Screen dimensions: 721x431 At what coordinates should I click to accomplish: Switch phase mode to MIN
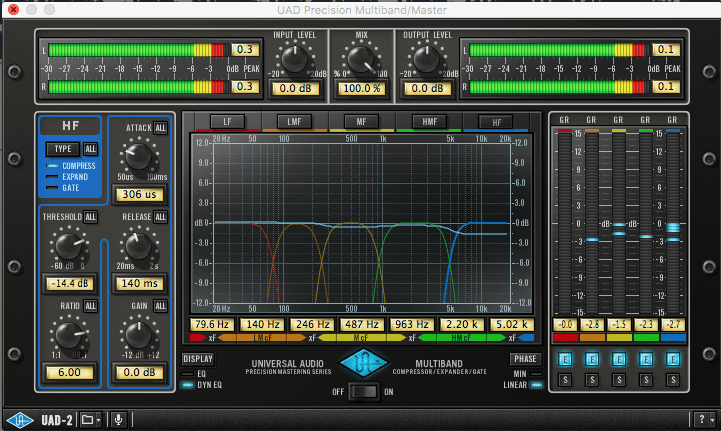pyautogui.click(x=520, y=374)
